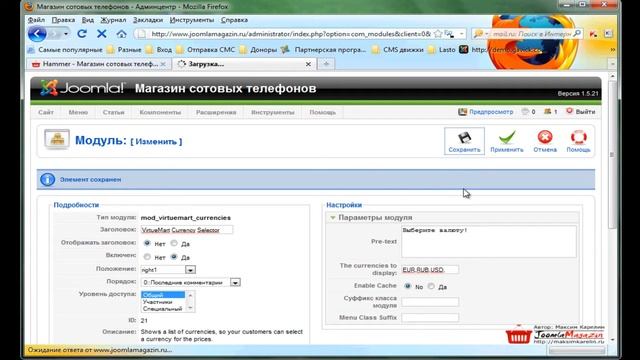Open the Вид menu
This screenshot has height=360, width=640.
[88, 20]
